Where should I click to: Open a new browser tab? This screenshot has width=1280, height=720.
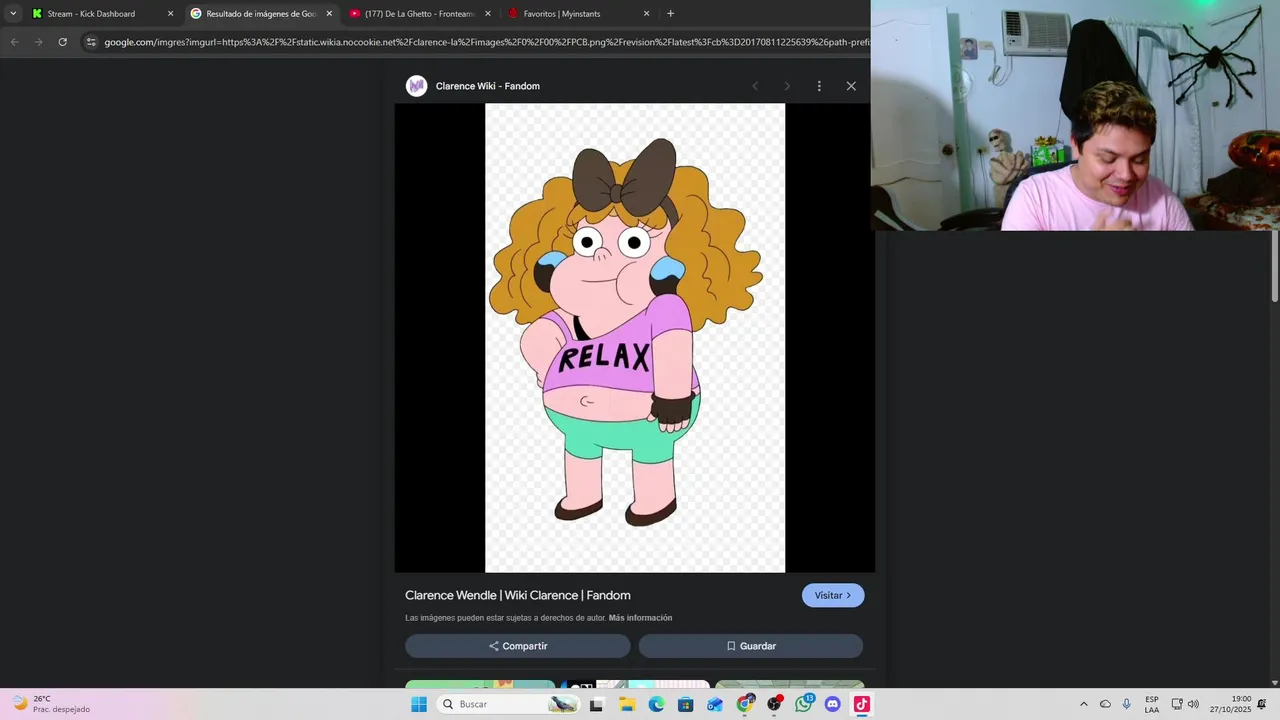(x=670, y=14)
